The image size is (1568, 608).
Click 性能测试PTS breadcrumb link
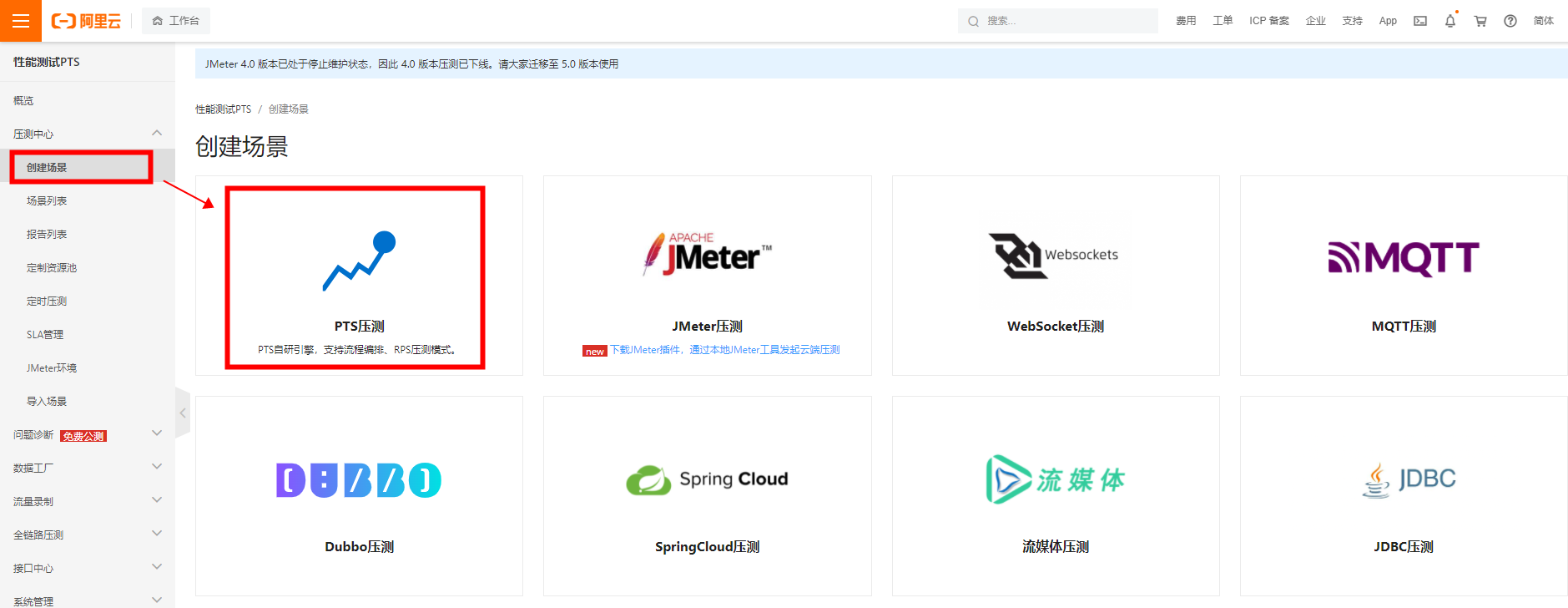[x=223, y=109]
